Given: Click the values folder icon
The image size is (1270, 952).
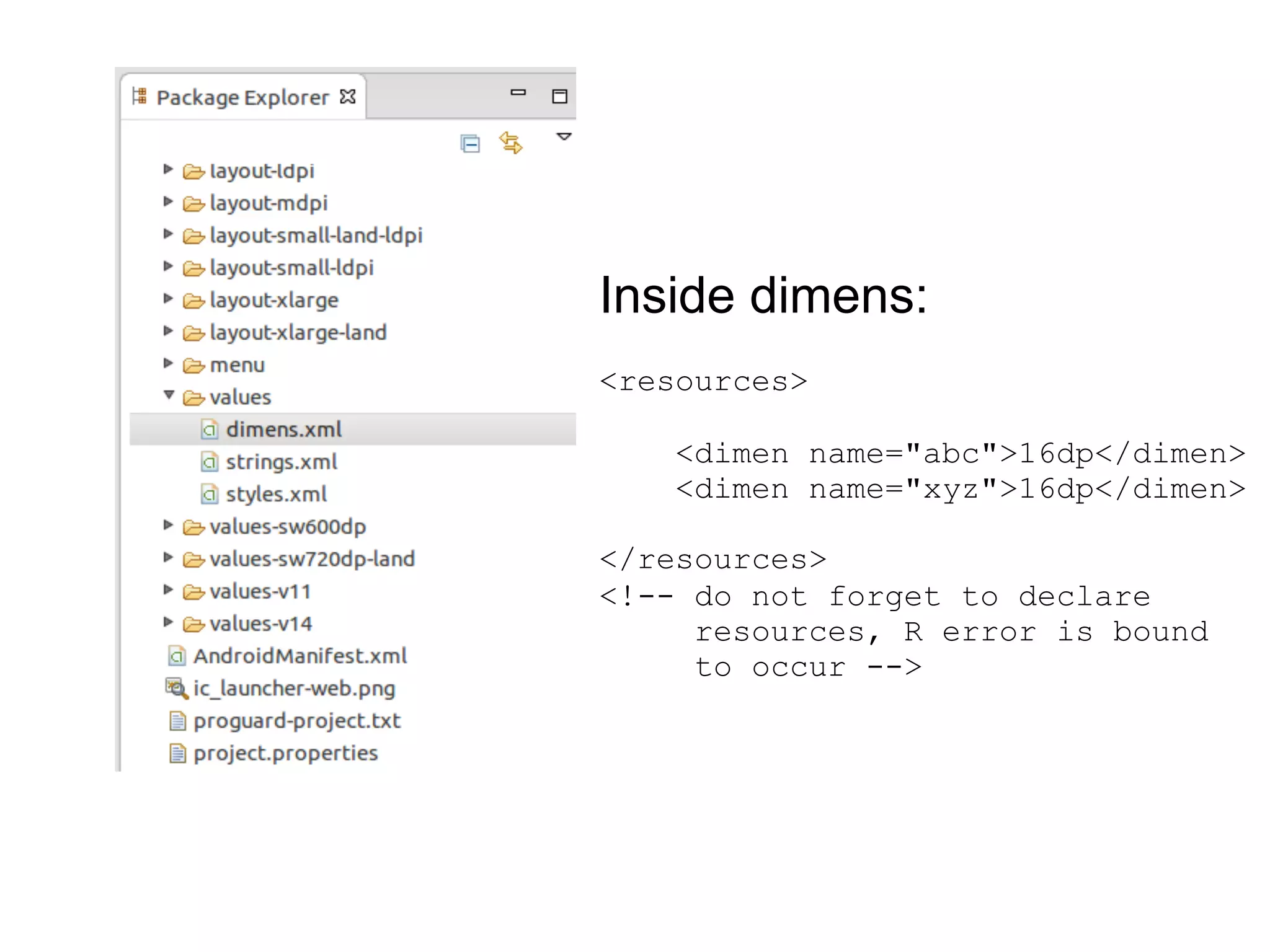Looking at the screenshot, I should [193, 398].
